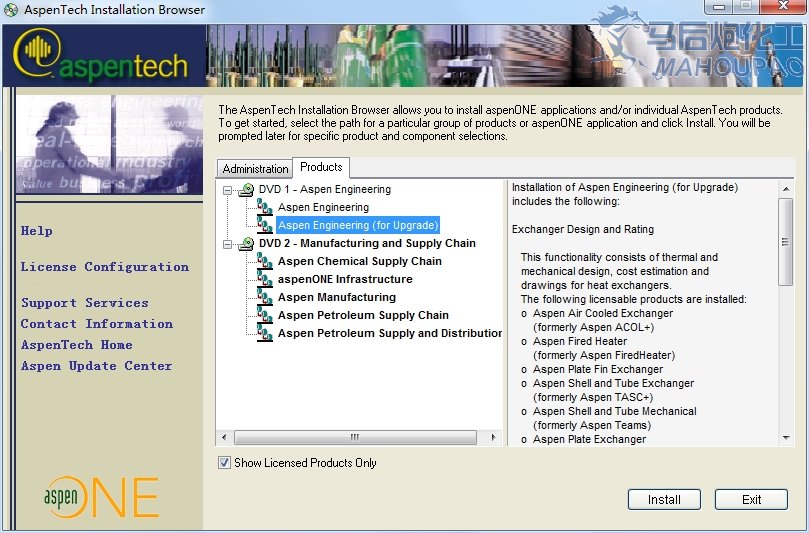Click the aspenONE logo
Viewport: 809px width, 533px height.
click(102, 497)
